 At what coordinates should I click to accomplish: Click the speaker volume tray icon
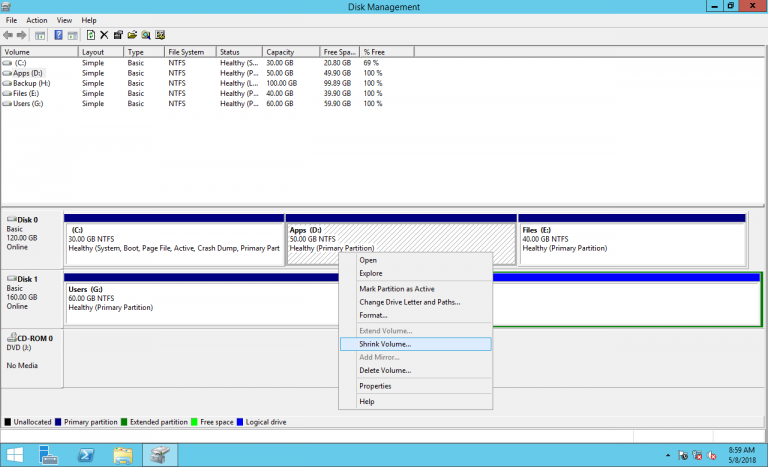pyautogui.click(x=712, y=456)
